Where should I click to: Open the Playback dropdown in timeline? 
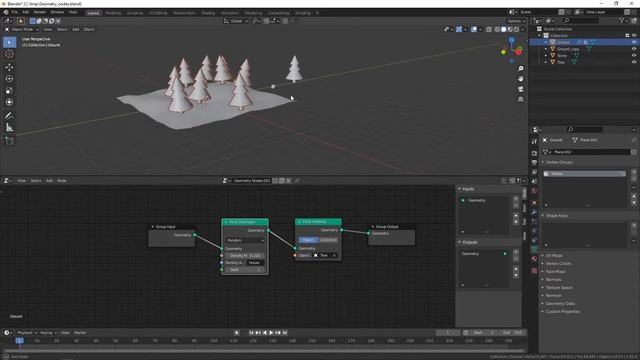tap(27, 333)
